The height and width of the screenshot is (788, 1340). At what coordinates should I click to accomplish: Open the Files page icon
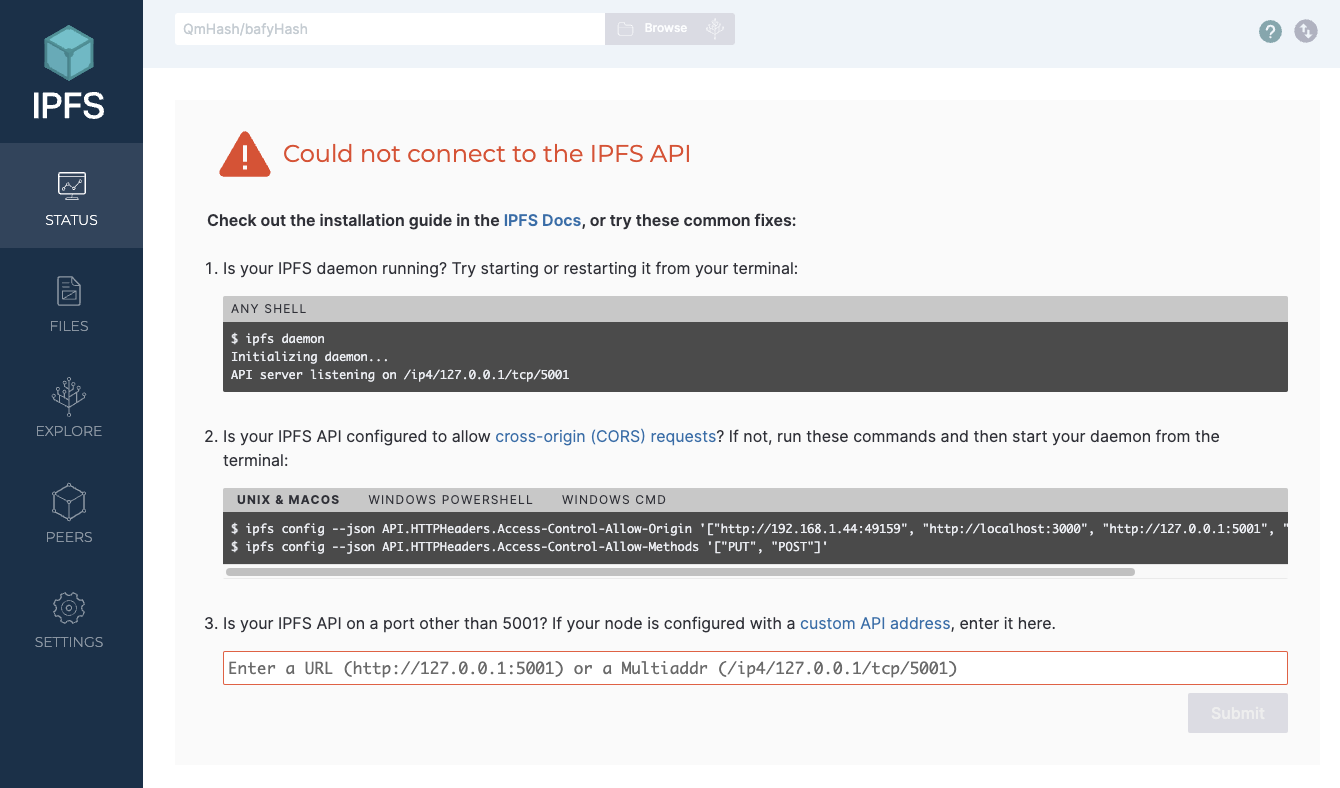point(69,291)
